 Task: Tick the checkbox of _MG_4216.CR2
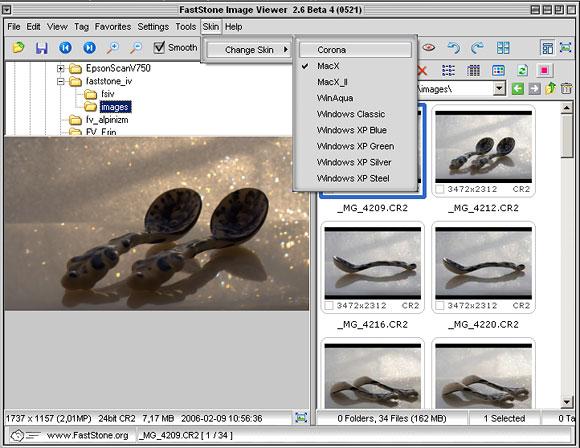coord(328,306)
